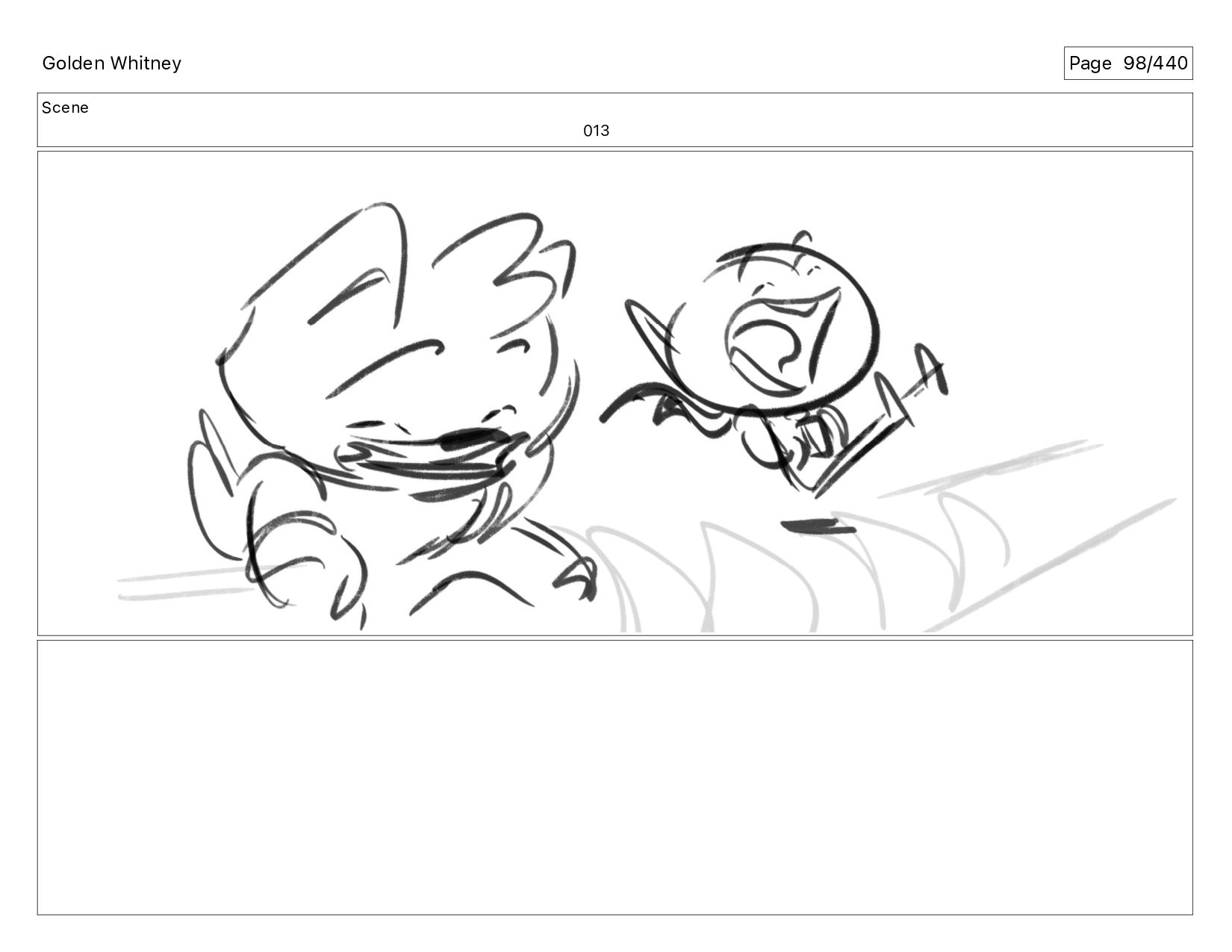
Task: Click the storyboard sketch panel thumbnail
Action: pos(615,393)
